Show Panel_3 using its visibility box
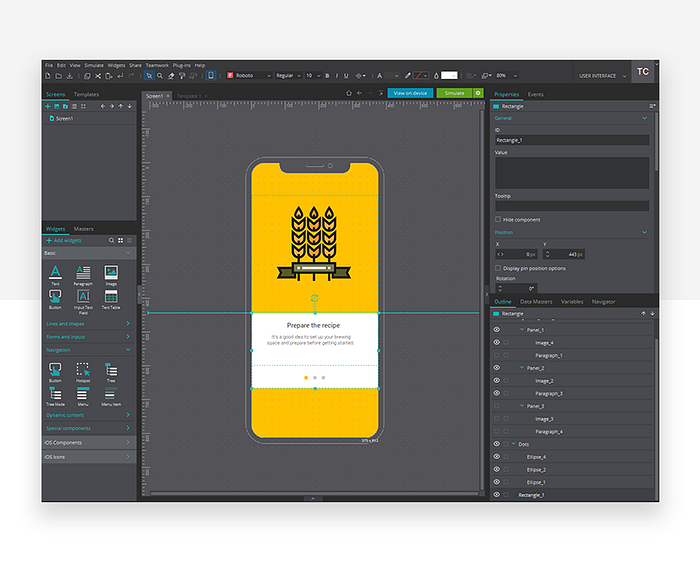 click(x=496, y=406)
